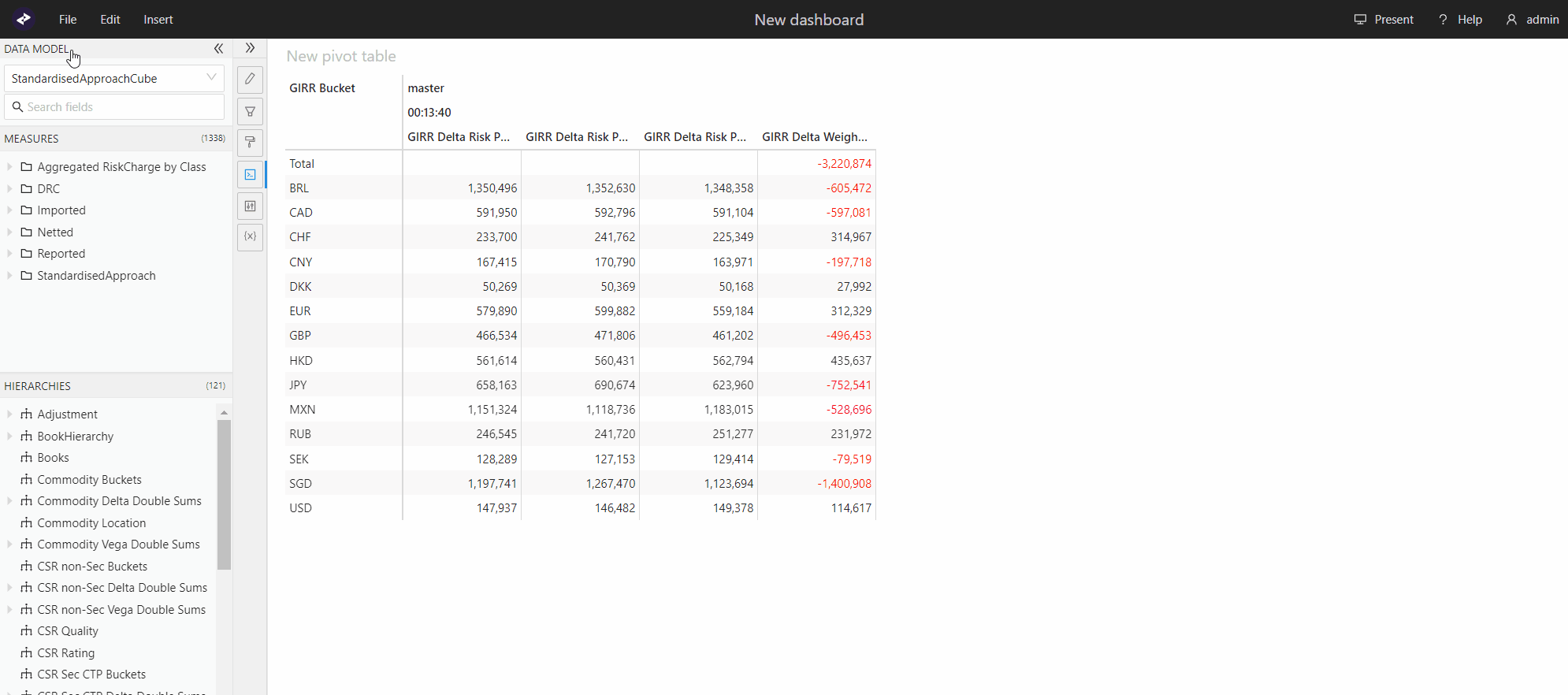Expand Commodity Vega Double Sums arrow
The width and height of the screenshot is (1568, 695).
(x=9, y=544)
